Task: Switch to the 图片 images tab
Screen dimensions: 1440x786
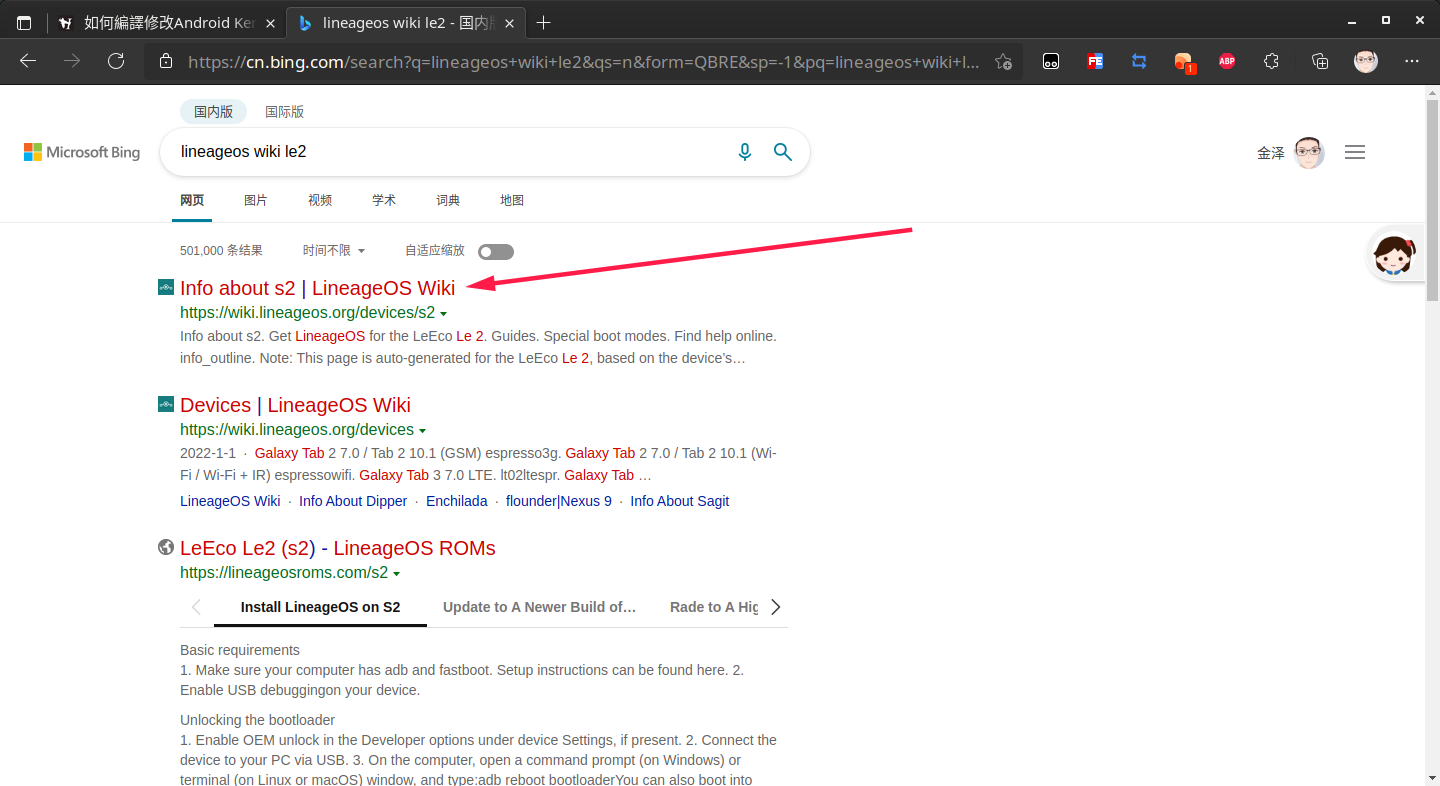Action: click(x=256, y=201)
